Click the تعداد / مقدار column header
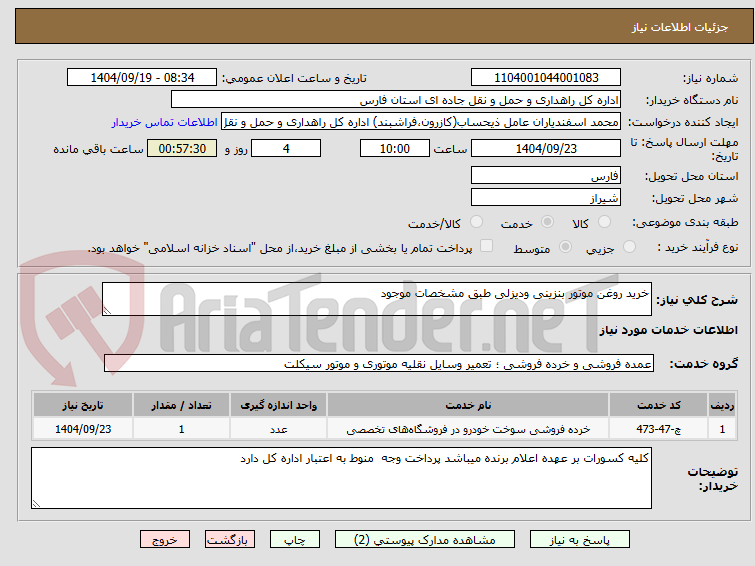 pyautogui.click(x=181, y=405)
